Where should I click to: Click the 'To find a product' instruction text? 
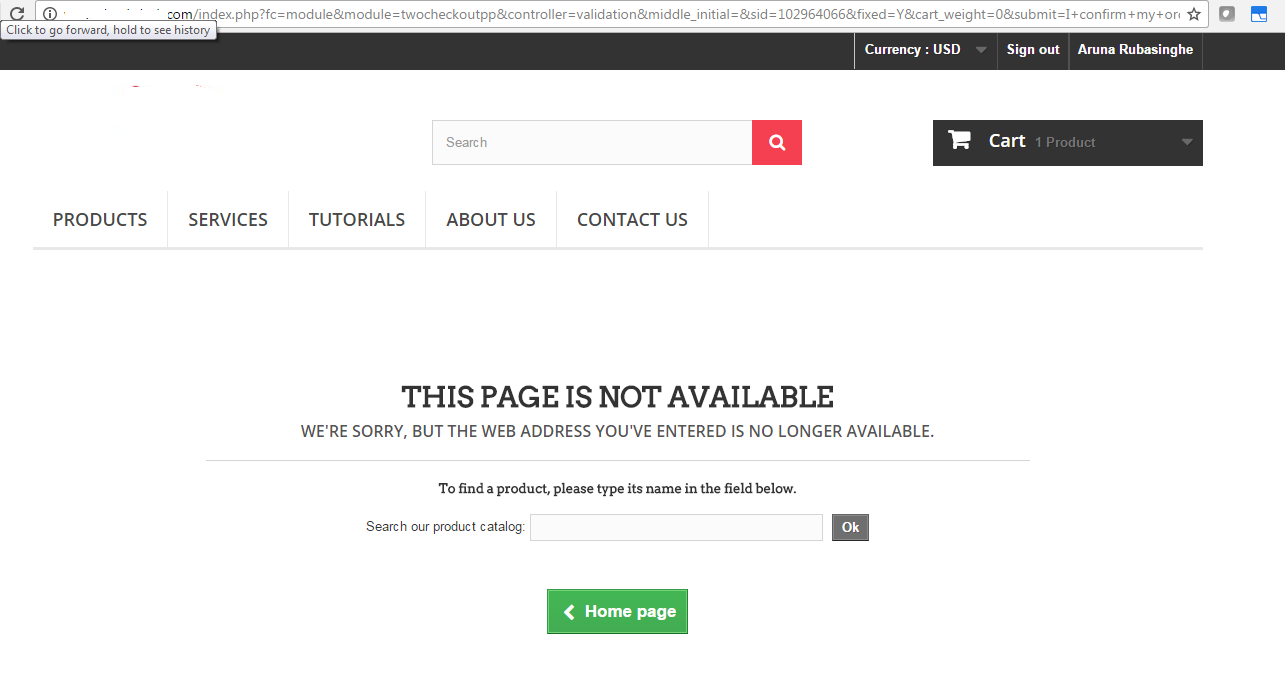pyautogui.click(x=617, y=489)
